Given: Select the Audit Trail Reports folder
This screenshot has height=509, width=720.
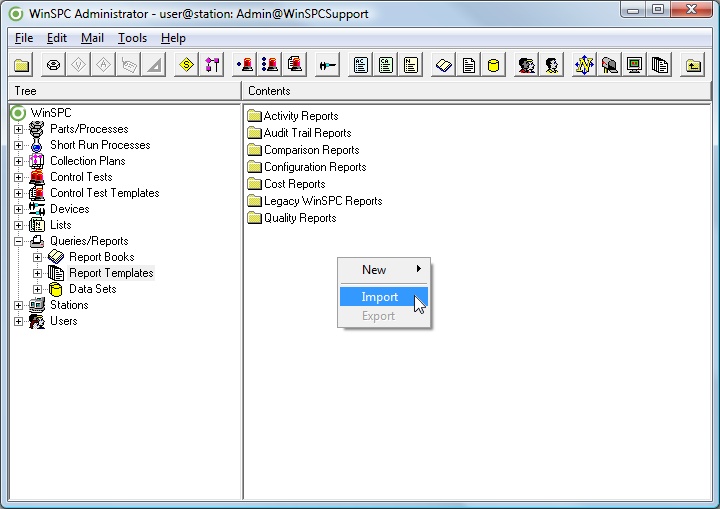Looking at the screenshot, I should click(299, 133).
